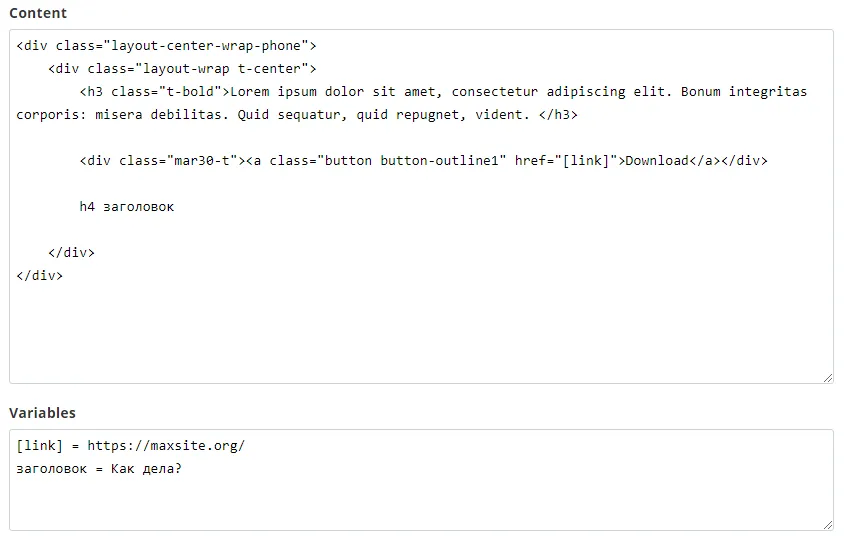Click the empty space at the bottom of the Variables textarea
Viewport: 856px width, 546px height.
(420, 505)
